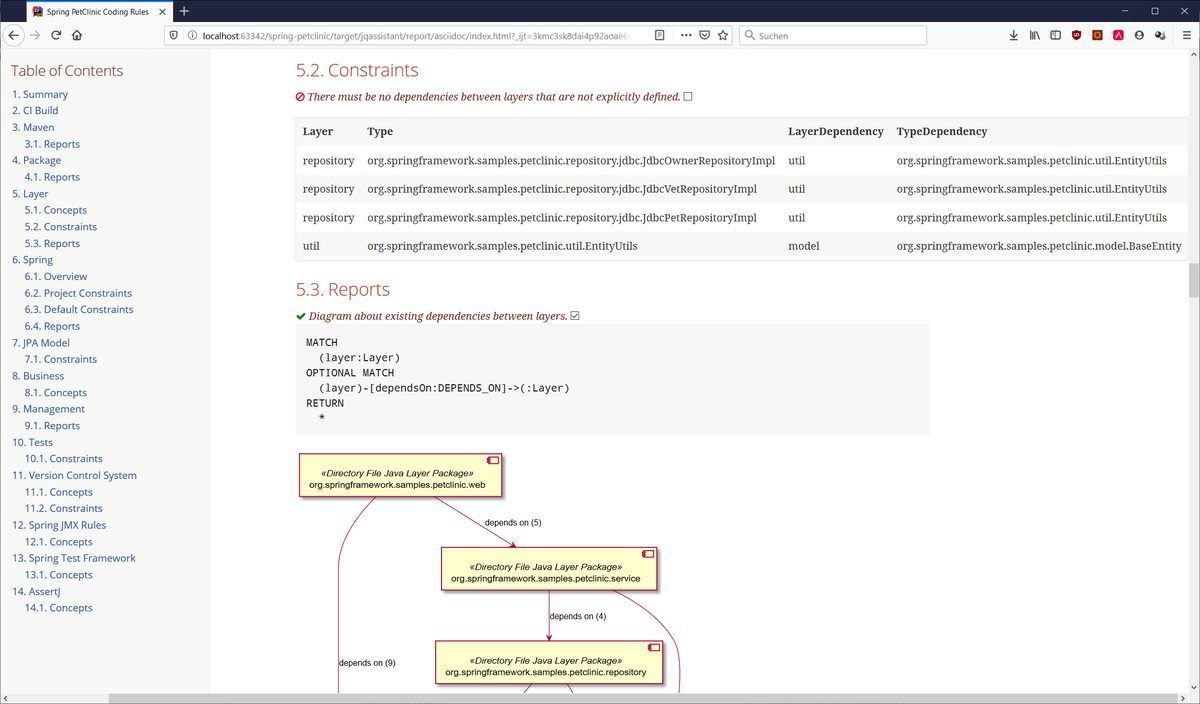The image size is (1200, 704).
Task: Click the horizontal scrollbar at page bottom
Action: pos(645,698)
